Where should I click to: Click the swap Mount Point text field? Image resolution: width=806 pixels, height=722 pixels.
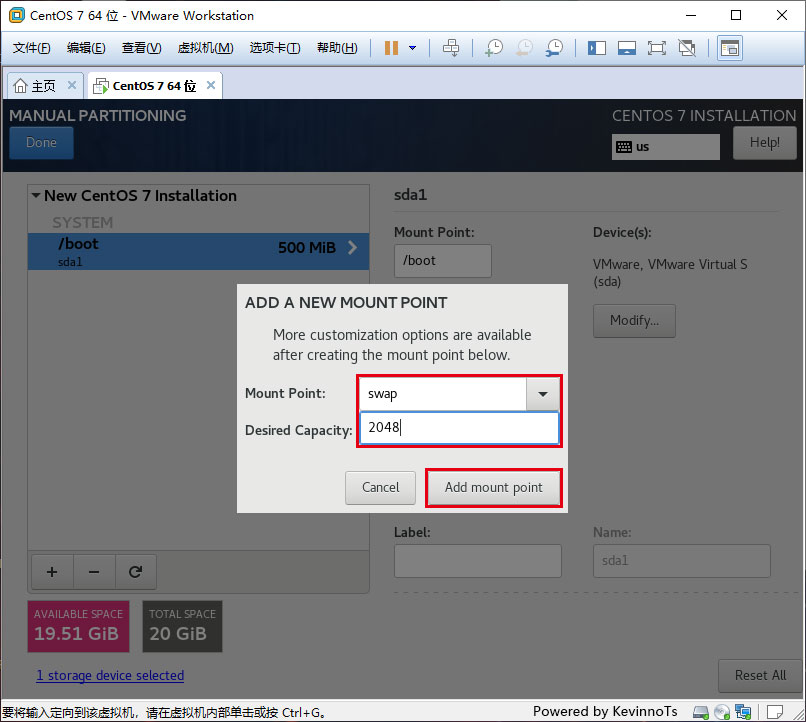(x=443, y=394)
